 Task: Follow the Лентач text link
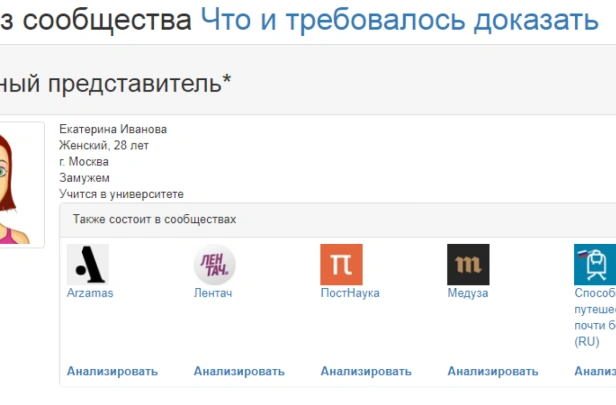[213, 293]
